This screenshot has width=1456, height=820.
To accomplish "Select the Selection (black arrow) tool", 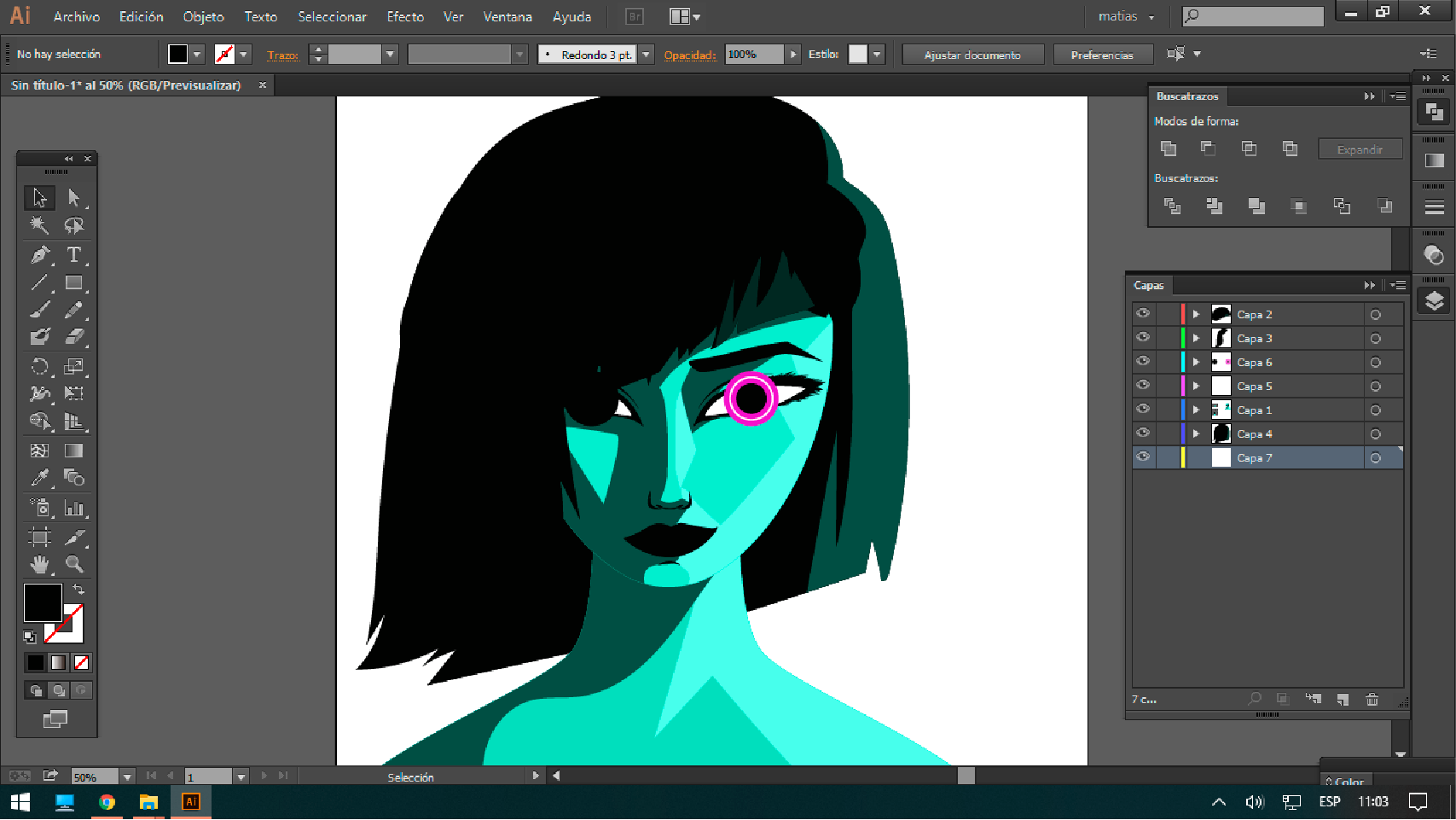I will [39, 198].
